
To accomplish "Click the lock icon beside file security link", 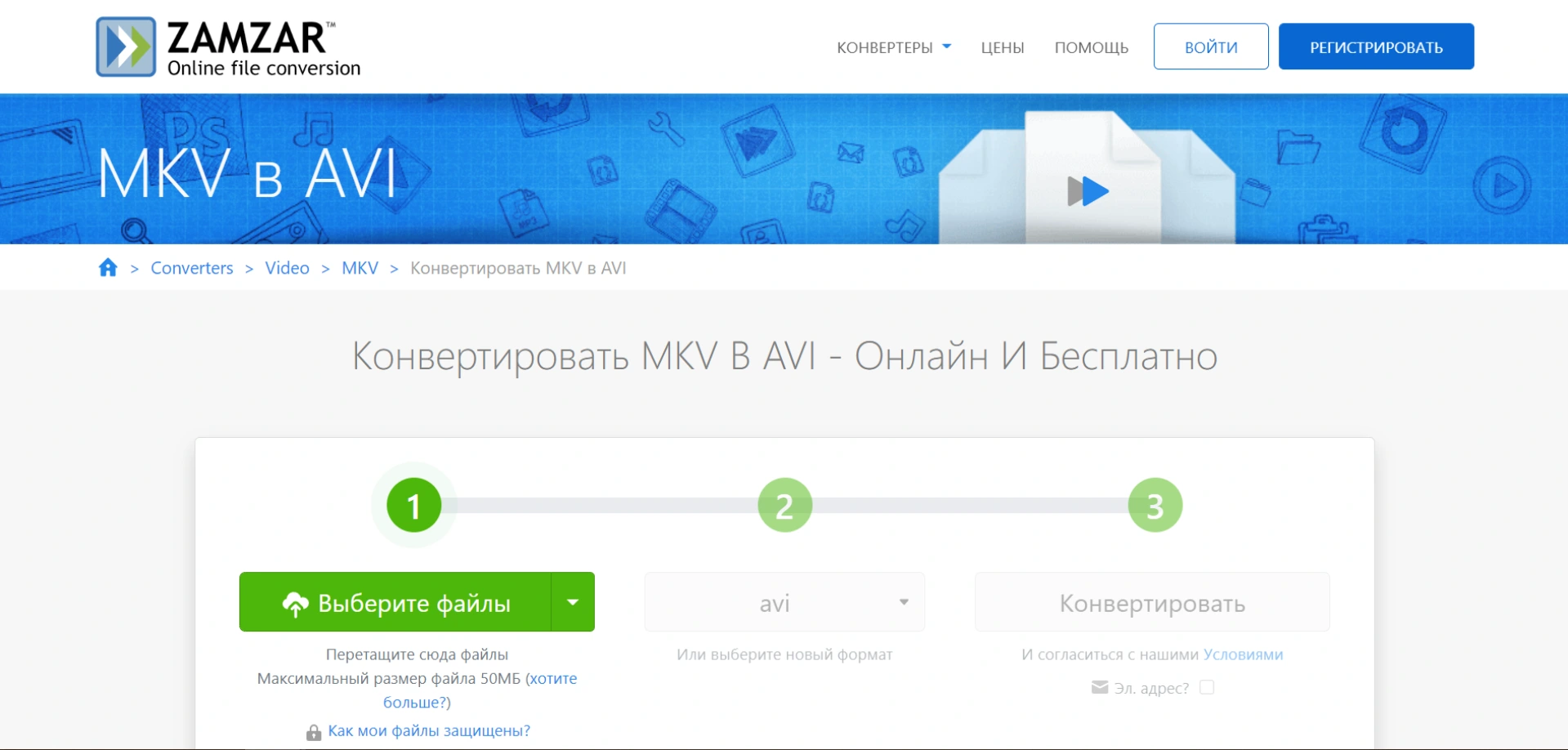I will tap(314, 732).
